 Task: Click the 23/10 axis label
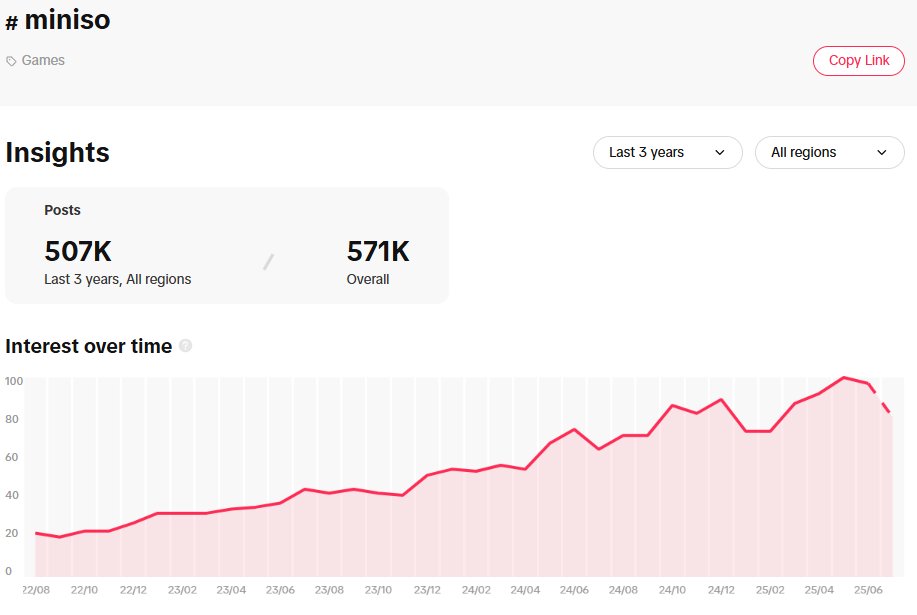(378, 590)
